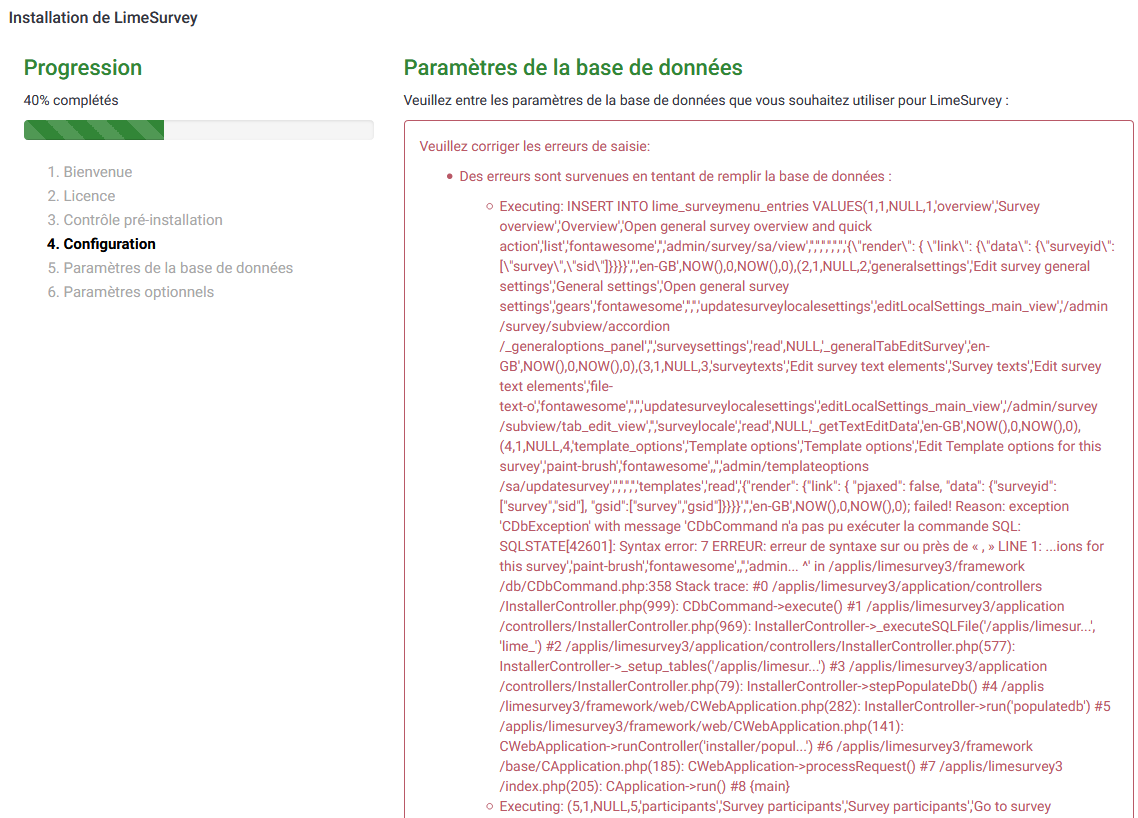Image resolution: width=1138 pixels, height=818 pixels.
Task: Select step '5. Paramètres de la base de données'
Action: (x=171, y=268)
